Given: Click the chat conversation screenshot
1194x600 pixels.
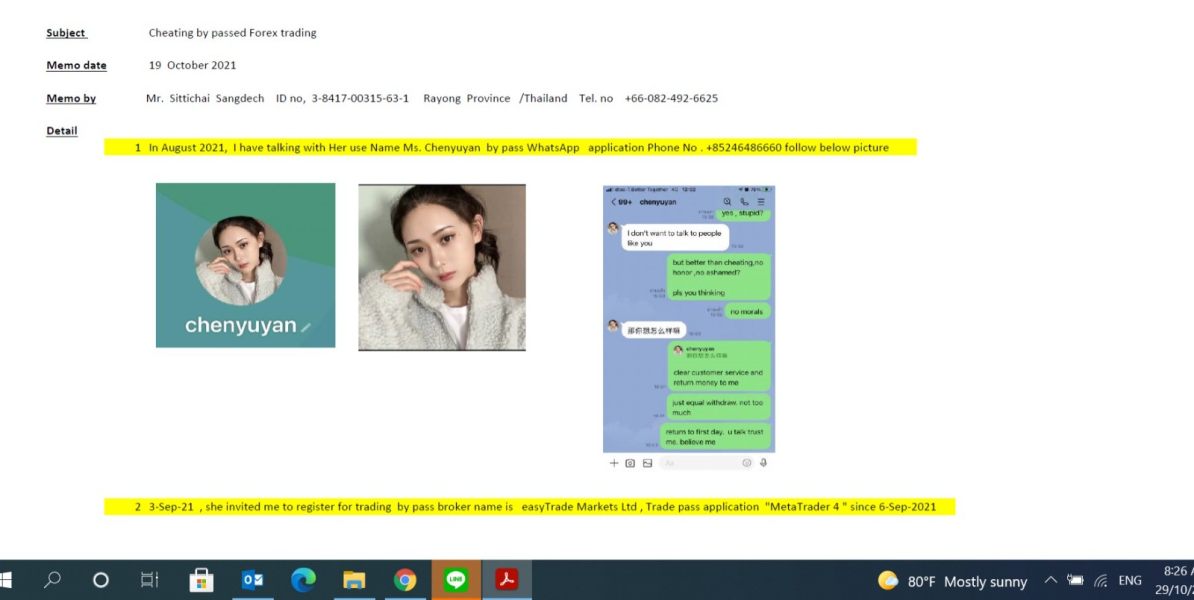Looking at the screenshot, I should (x=688, y=320).
